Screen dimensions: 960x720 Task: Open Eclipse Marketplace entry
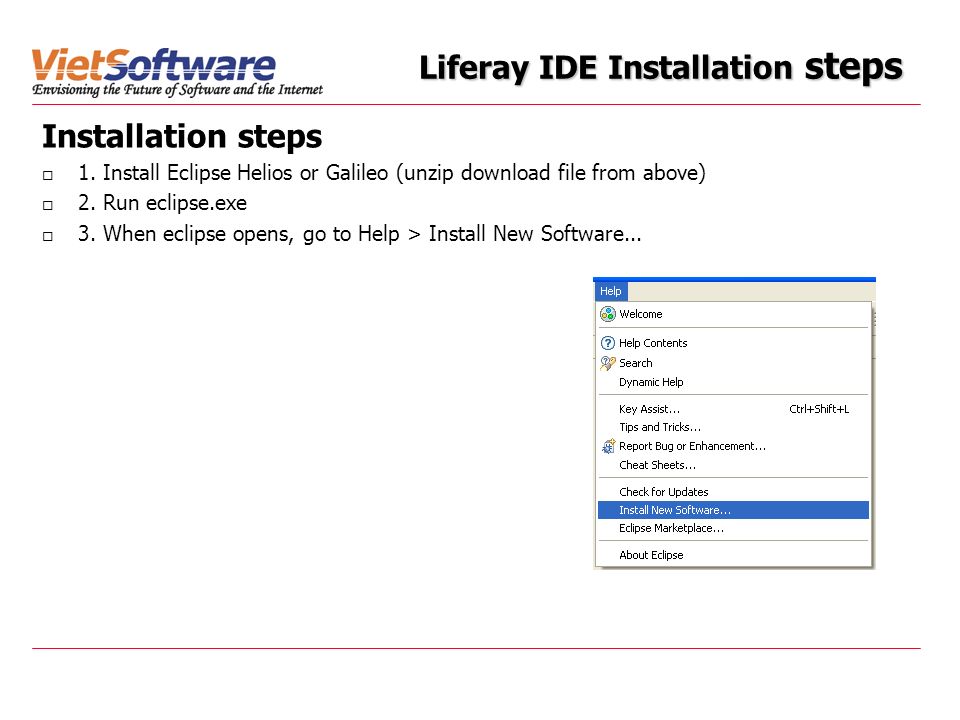pos(733,528)
